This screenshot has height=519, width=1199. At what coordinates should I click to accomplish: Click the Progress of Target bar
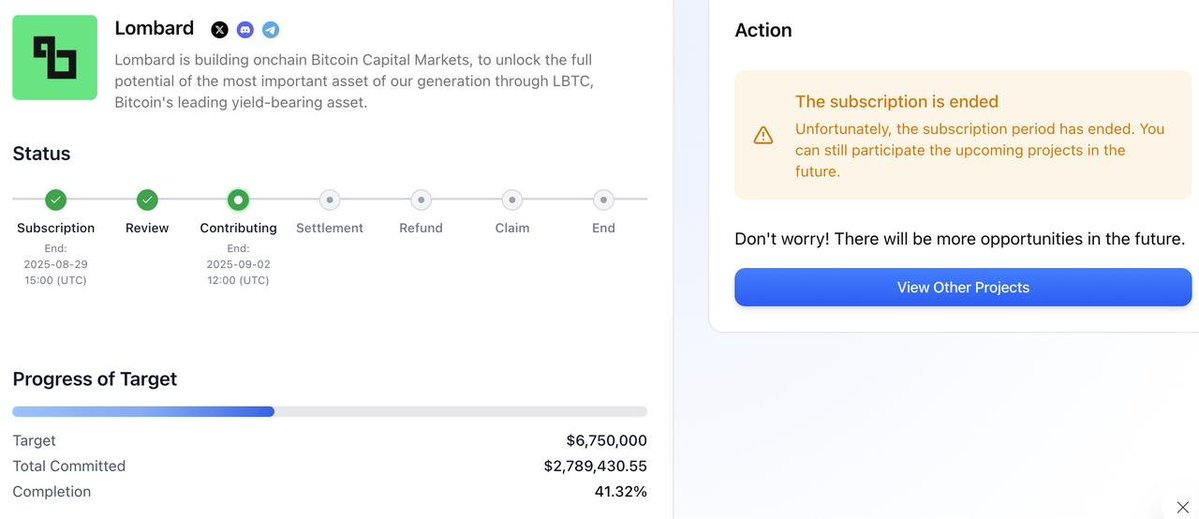(x=330, y=411)
